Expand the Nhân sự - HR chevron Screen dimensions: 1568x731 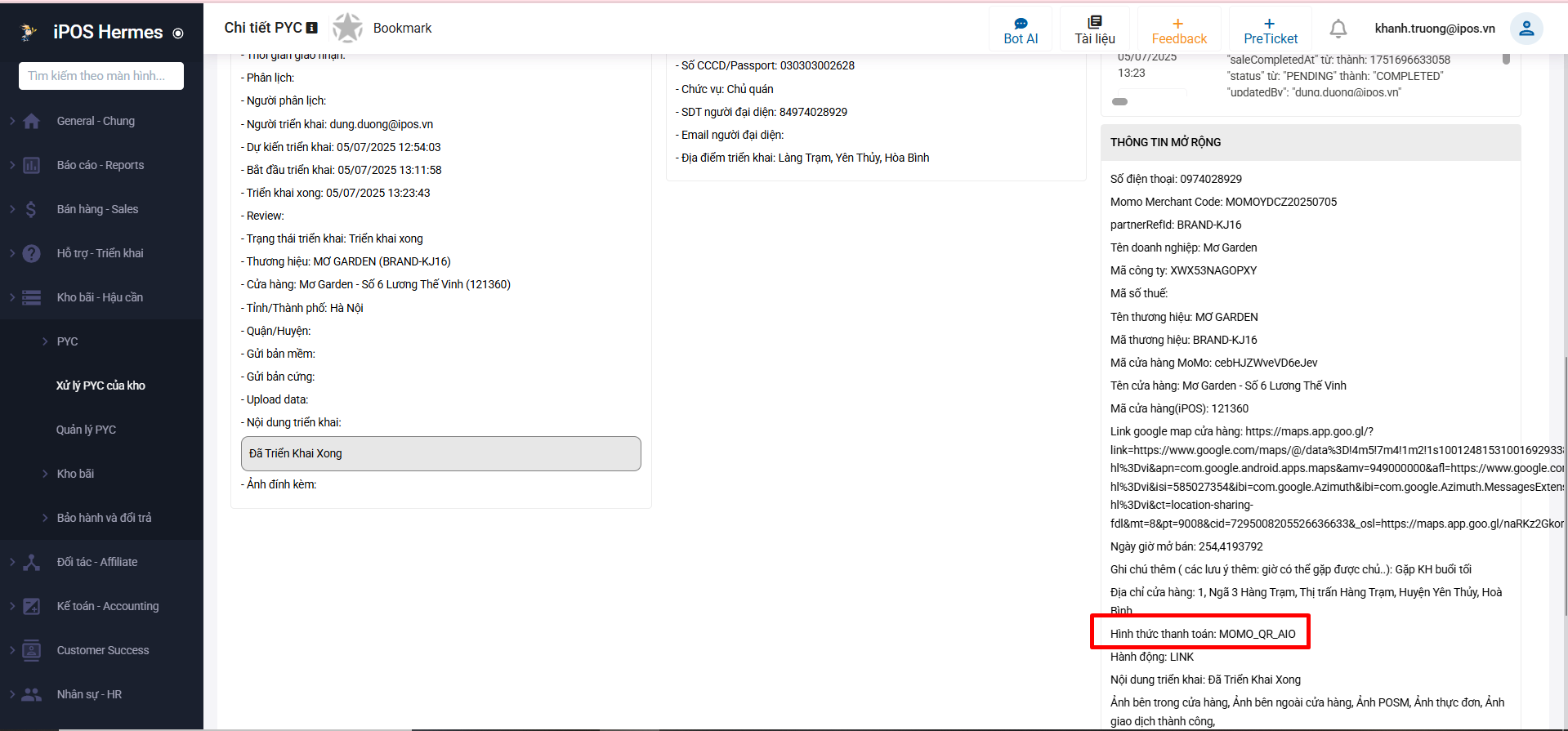tap(12, 694)
